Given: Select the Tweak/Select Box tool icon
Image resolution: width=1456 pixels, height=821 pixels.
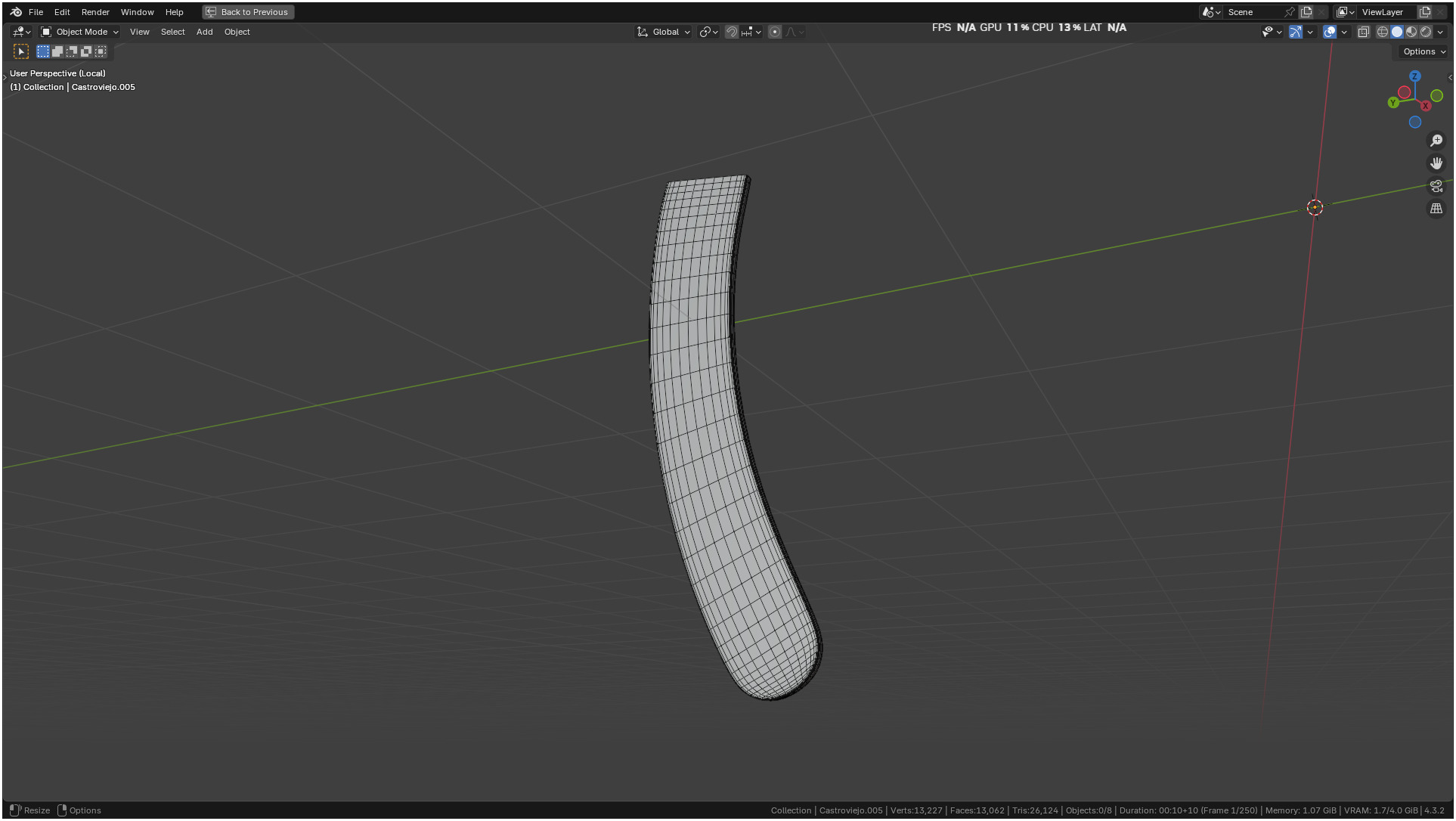Looking at the screenshot, I should (x=21, y=51).
